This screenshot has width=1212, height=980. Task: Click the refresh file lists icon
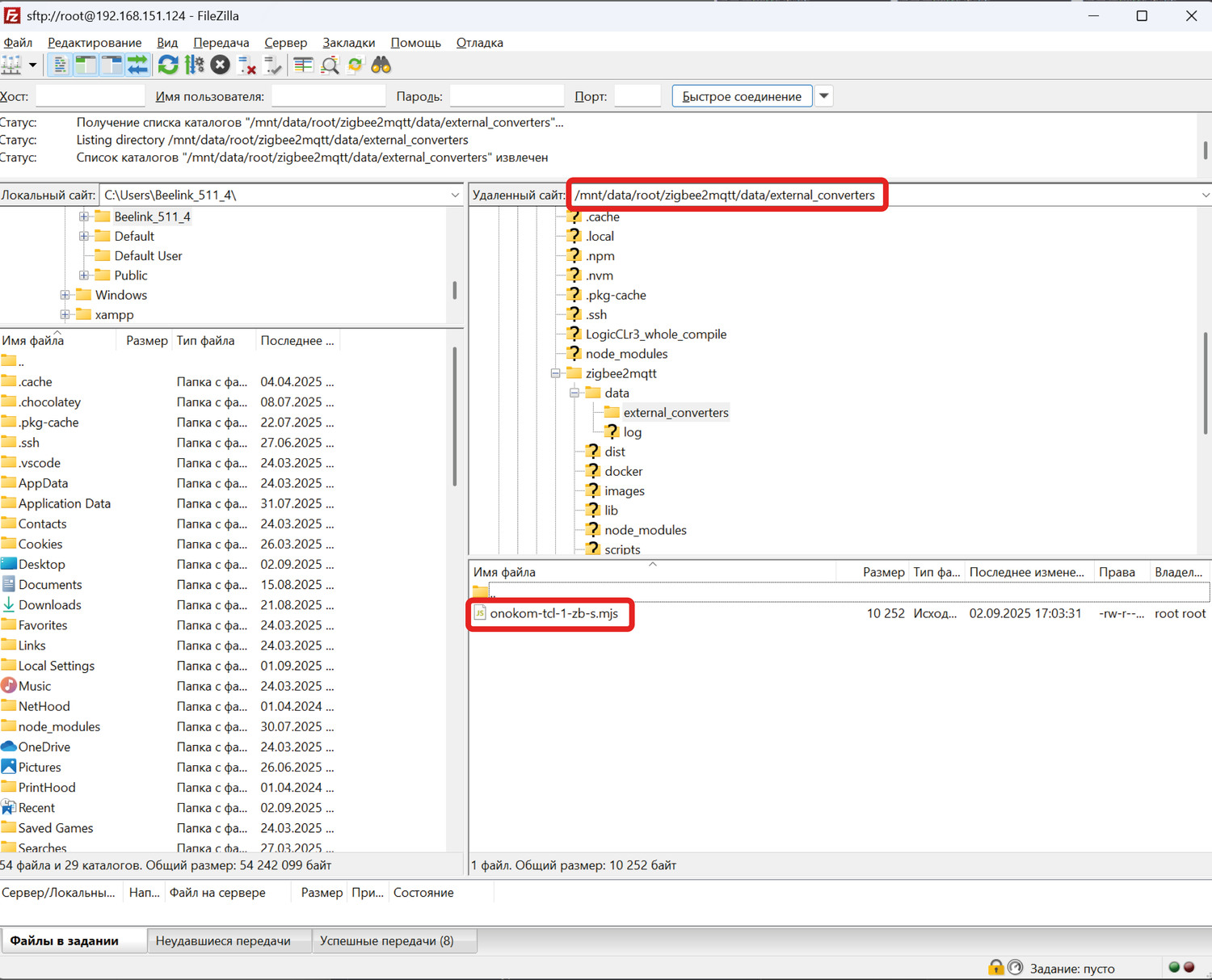pos(168,65)
